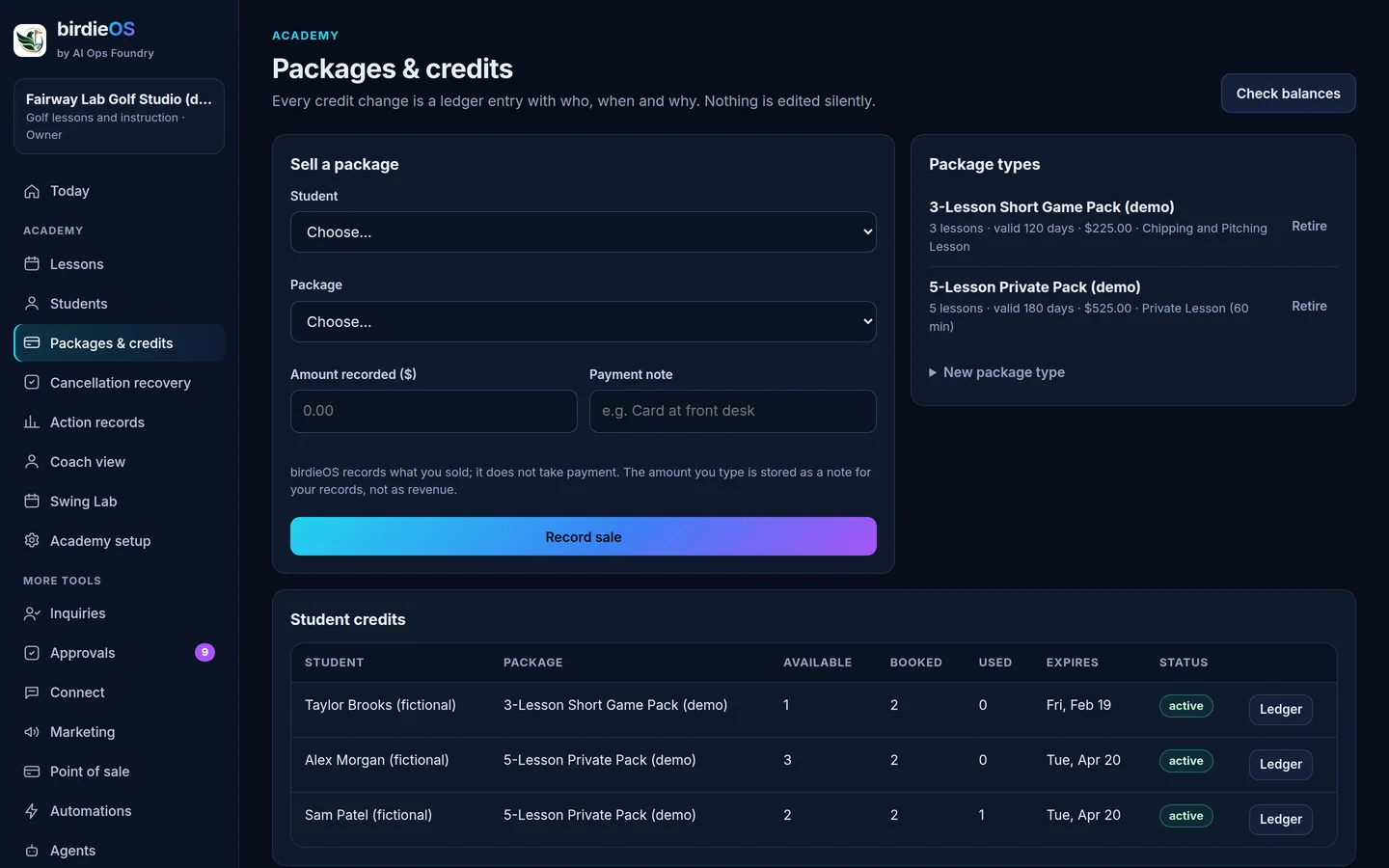The width and height of the screenshot is (1389, 868).
Task: Open Academy setup
Action: tap(119, 541)
